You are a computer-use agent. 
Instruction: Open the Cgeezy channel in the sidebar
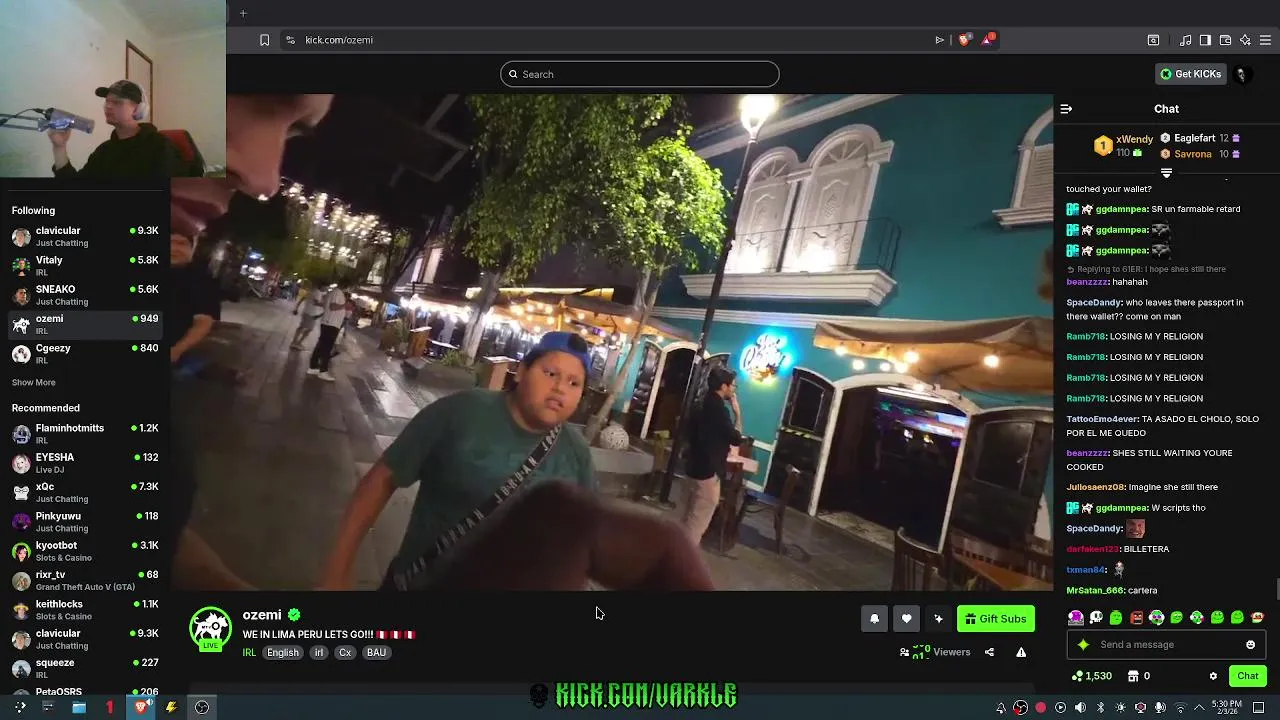pyautogui.click(x=85, y=353)
